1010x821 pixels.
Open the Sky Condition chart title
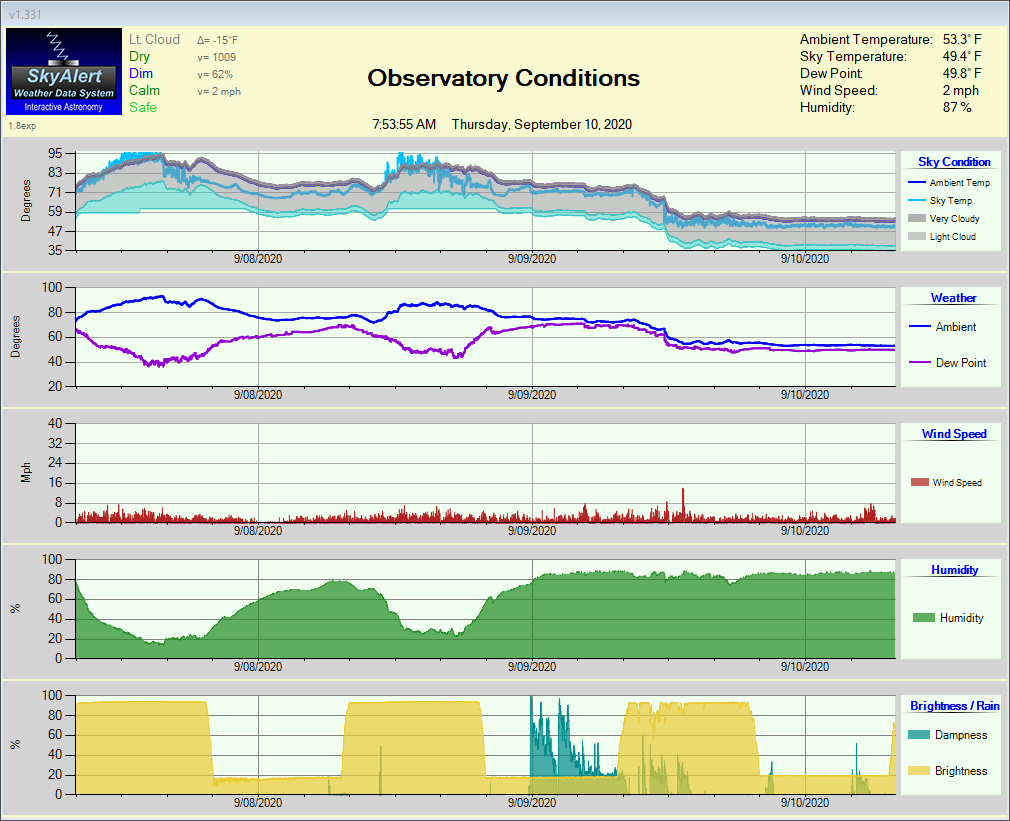click(954, 162)
